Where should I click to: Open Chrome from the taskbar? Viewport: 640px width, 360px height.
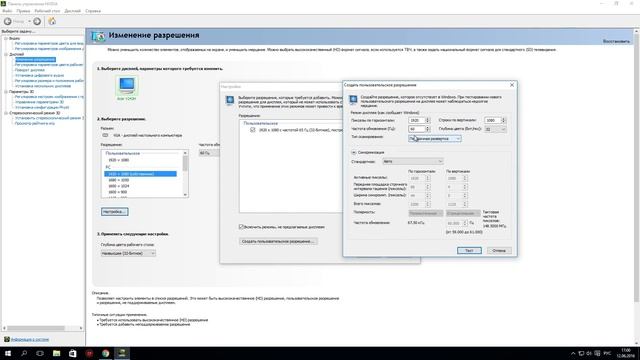tap(106, 353)
